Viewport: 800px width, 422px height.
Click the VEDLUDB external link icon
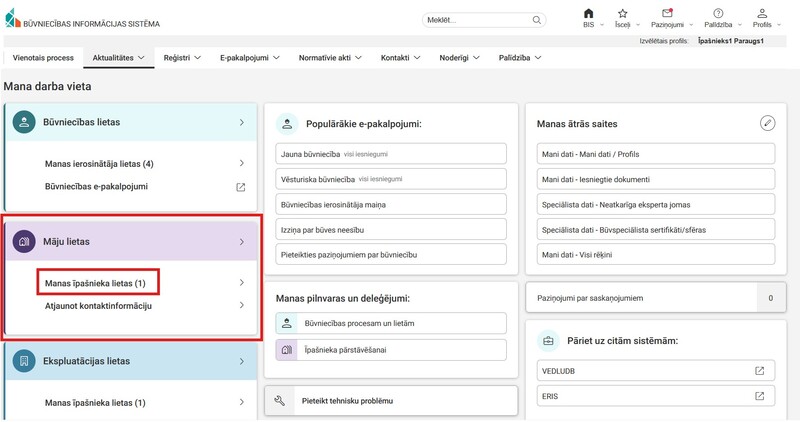pyautogui.click(x=760, y=371)
